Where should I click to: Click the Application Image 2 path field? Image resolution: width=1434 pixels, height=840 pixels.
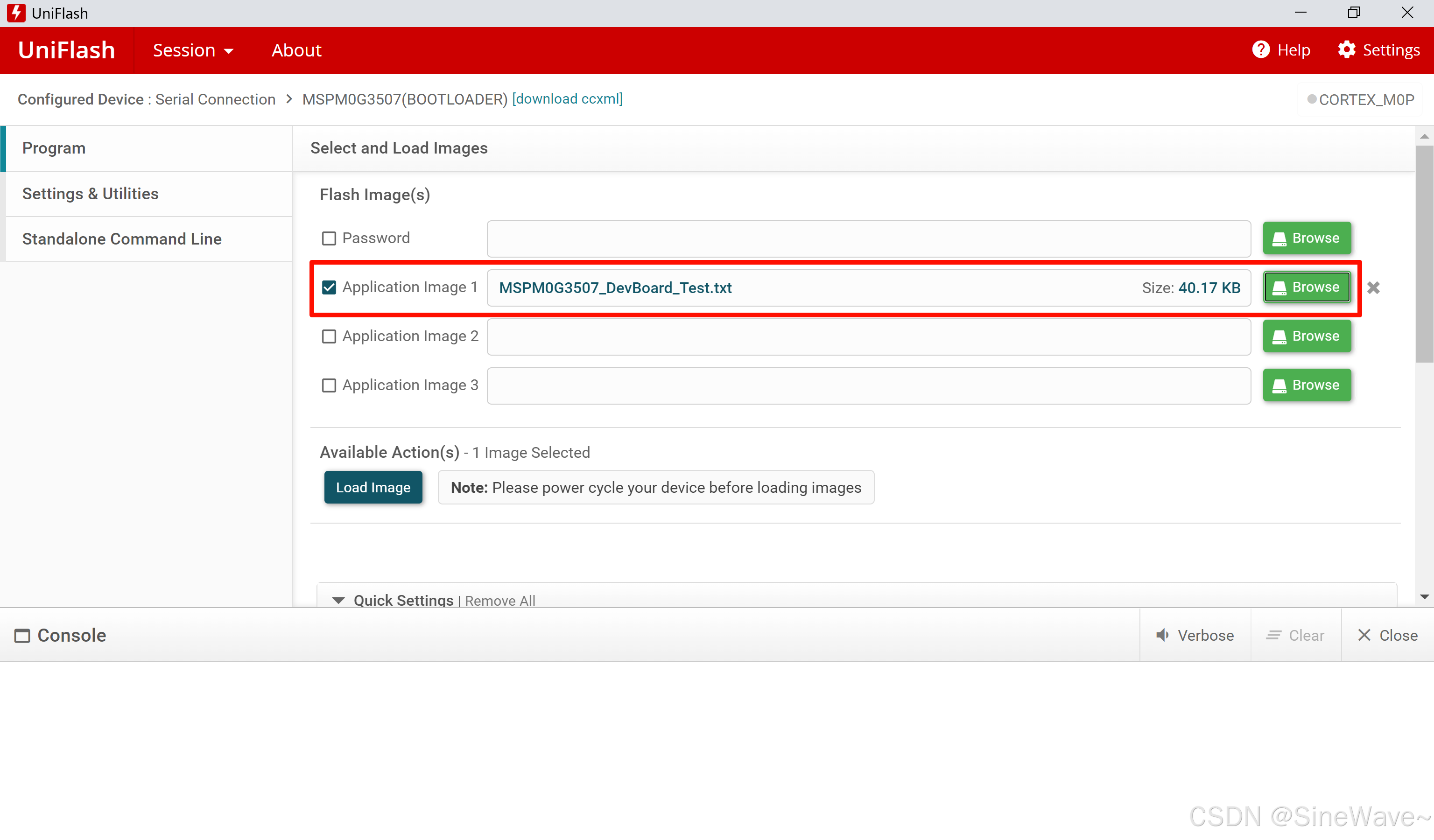[x=868, y=336]
